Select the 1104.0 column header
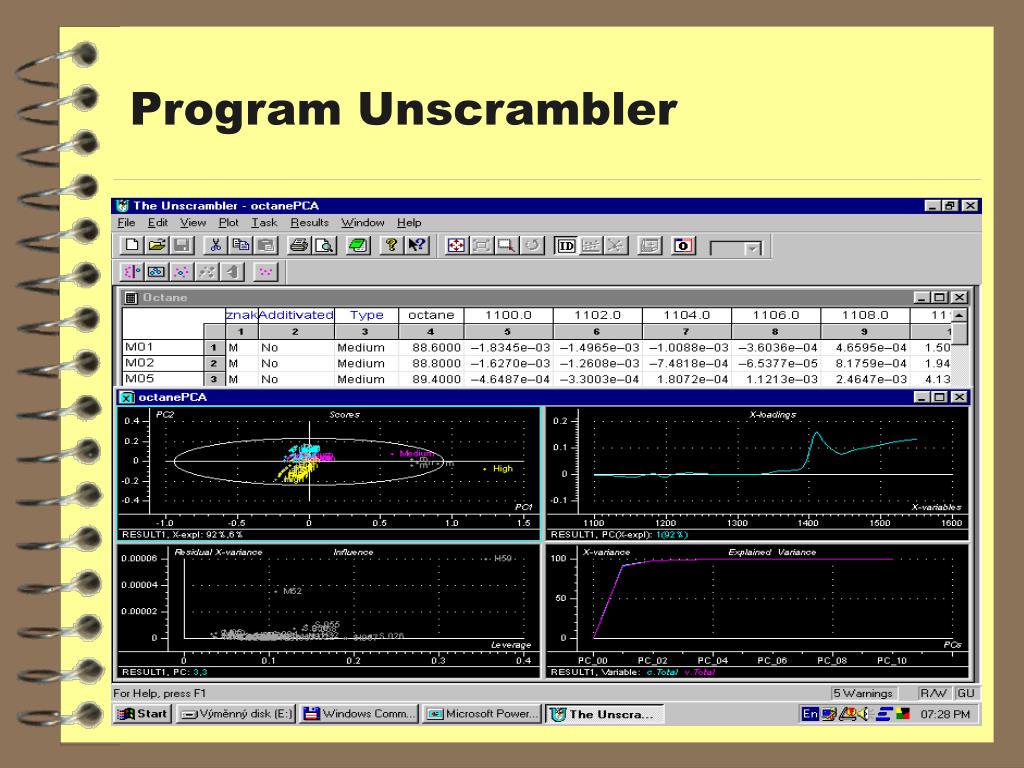 point(686,315)
